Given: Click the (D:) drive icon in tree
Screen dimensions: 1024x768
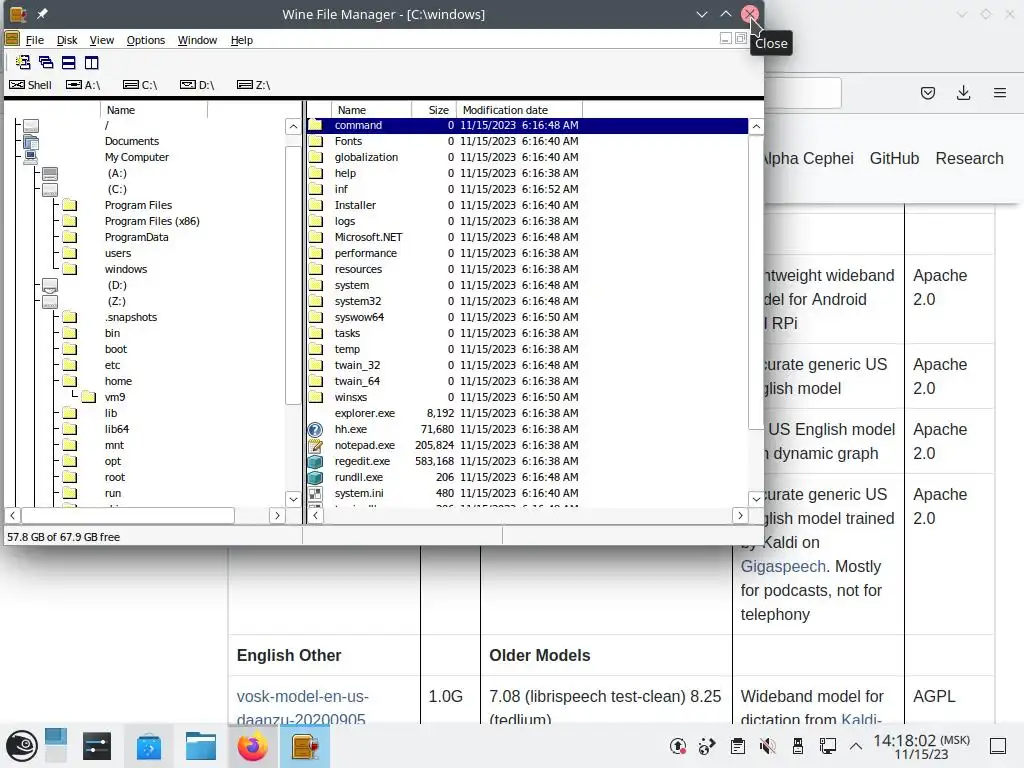Looking at the screenshot, I should 50,285.
